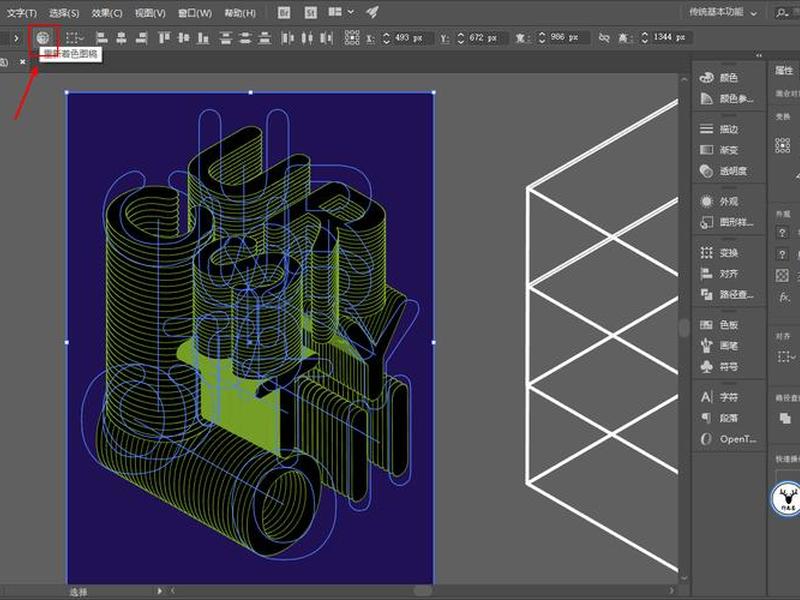The image size is (800, 600).
Task: Open the 颜色 color panel
Action: point(719,78)
